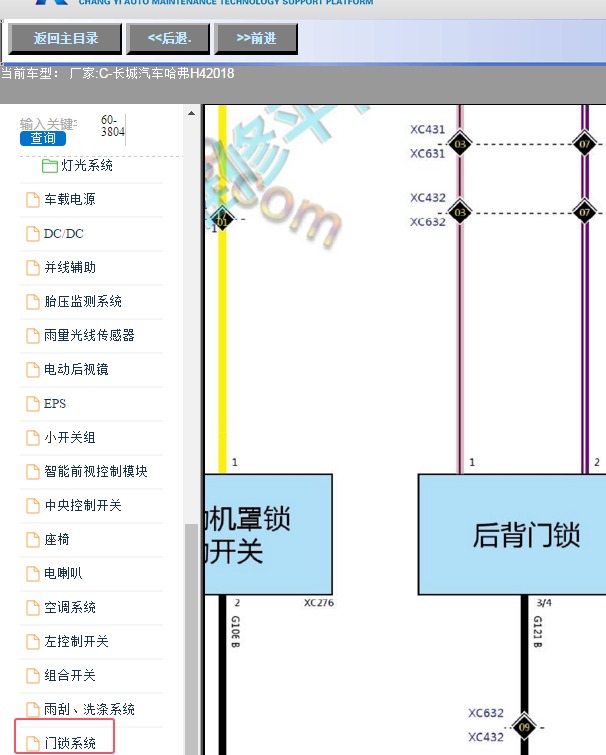The image size is (606, 755).
Task: Click the page icon beside 左控制开关
Action: (33, 642)
